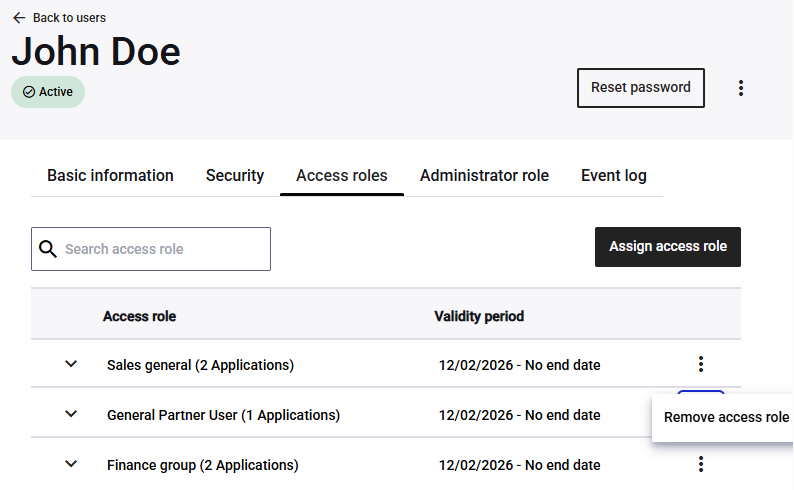Screen dimensions: 794x490
Task: Open three-dot menu for Sales general
Action: [701, 364]
